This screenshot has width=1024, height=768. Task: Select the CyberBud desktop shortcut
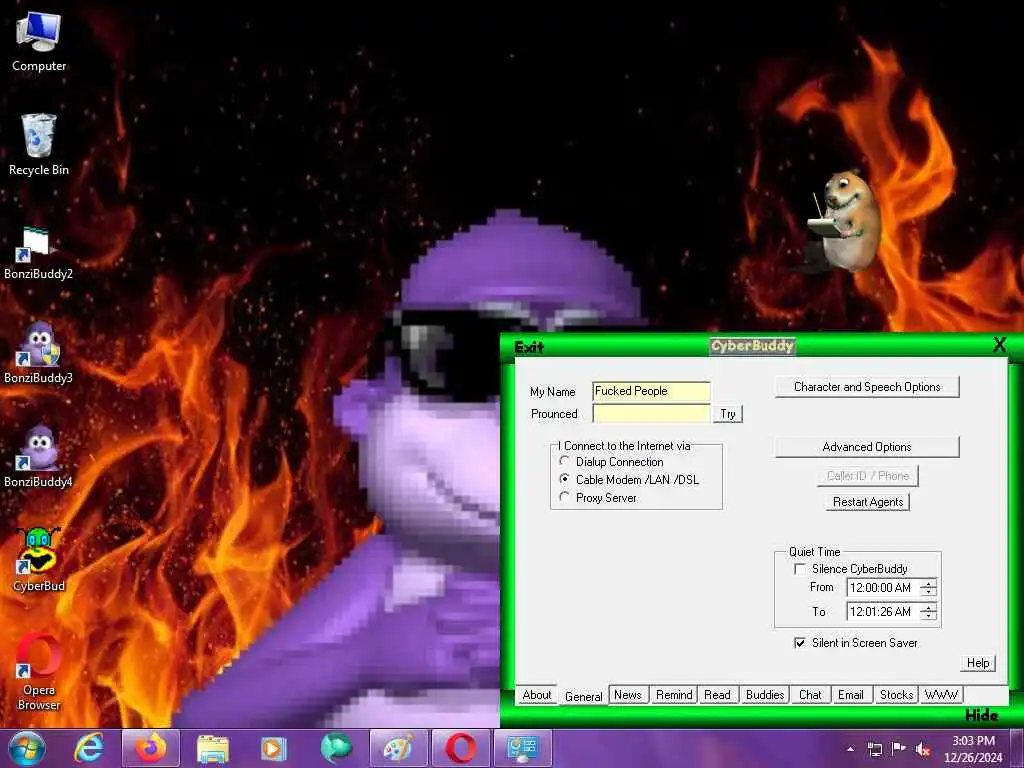point(39,560)
